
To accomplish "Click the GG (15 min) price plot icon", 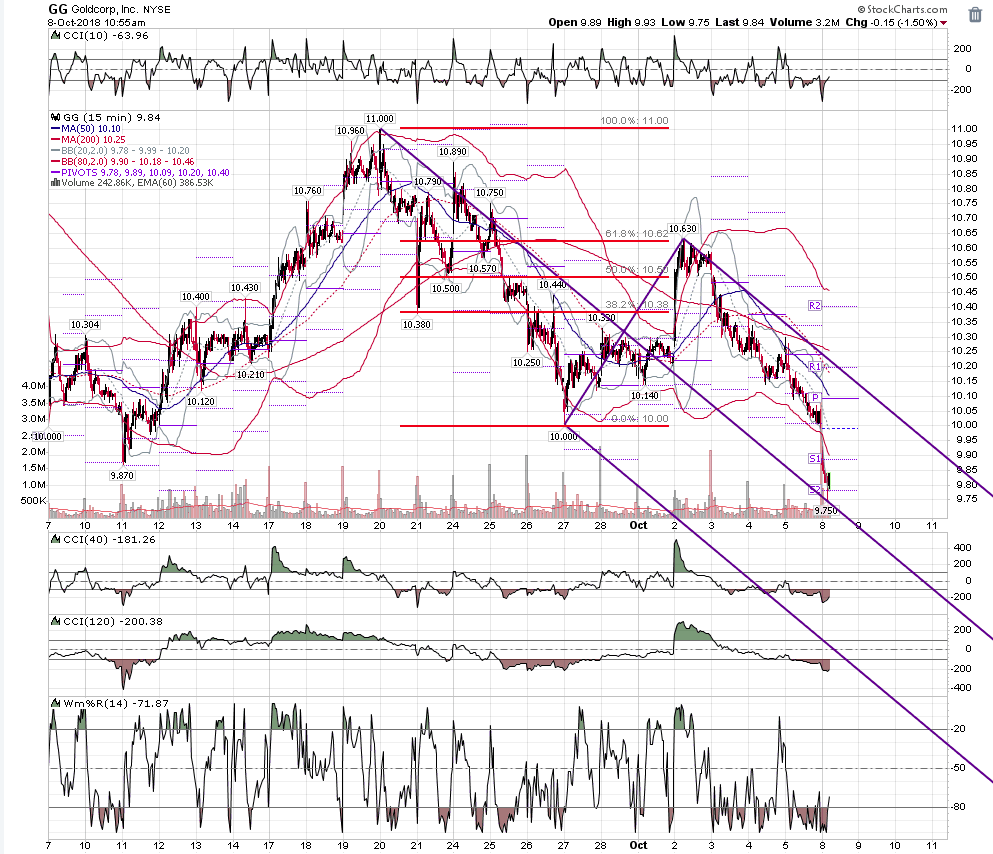I will [x=56, y=118].
